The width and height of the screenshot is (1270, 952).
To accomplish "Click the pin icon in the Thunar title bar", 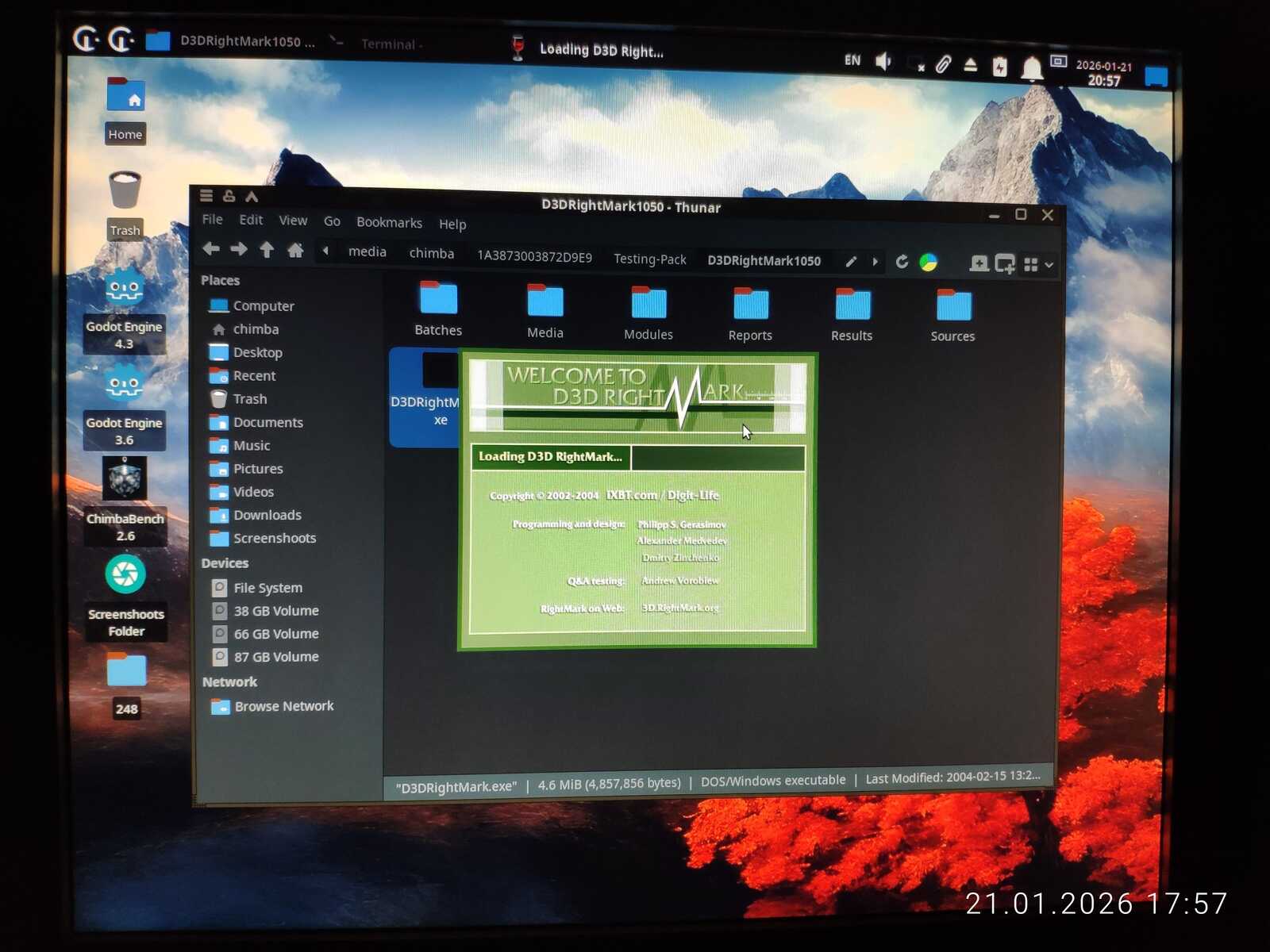I will pyautogui.click(x=229, y=196).
